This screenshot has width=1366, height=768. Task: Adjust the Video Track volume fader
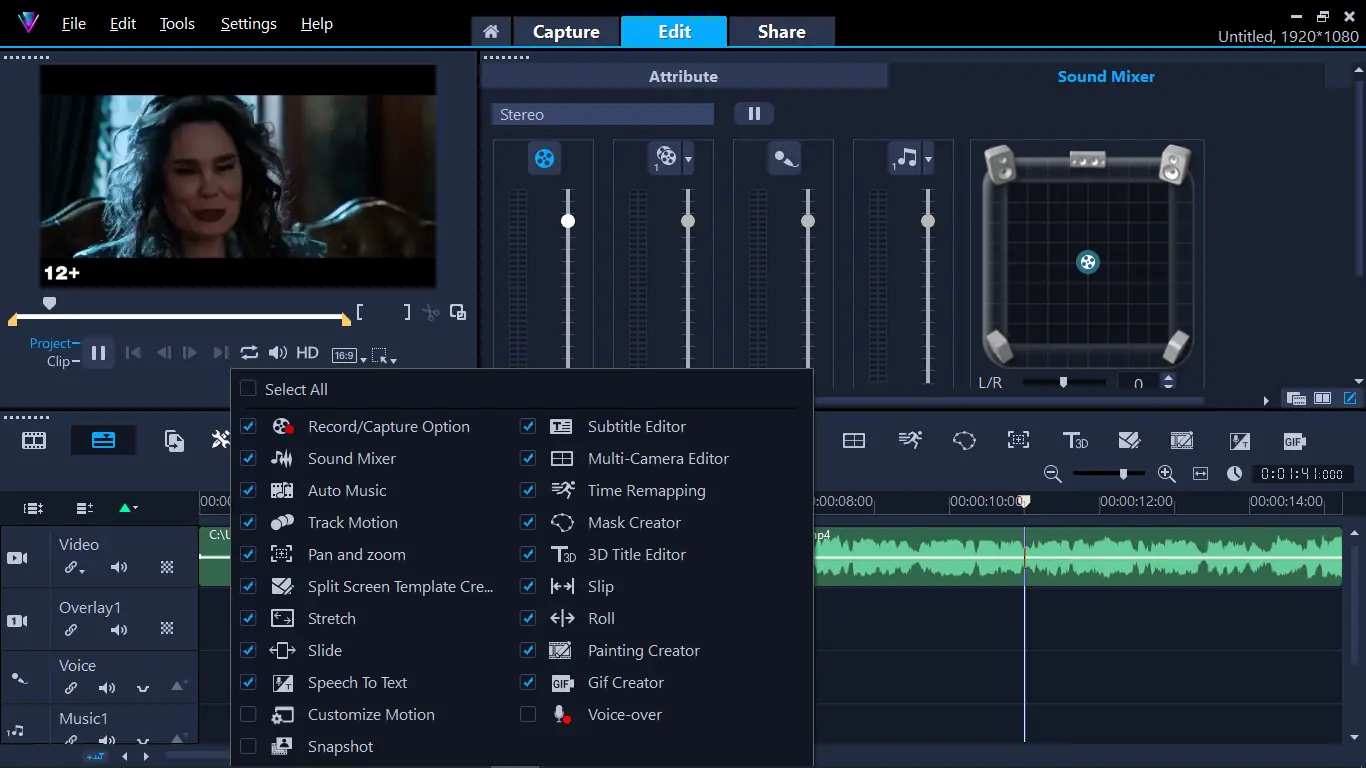pyautogui.click(x=568, y=221)
